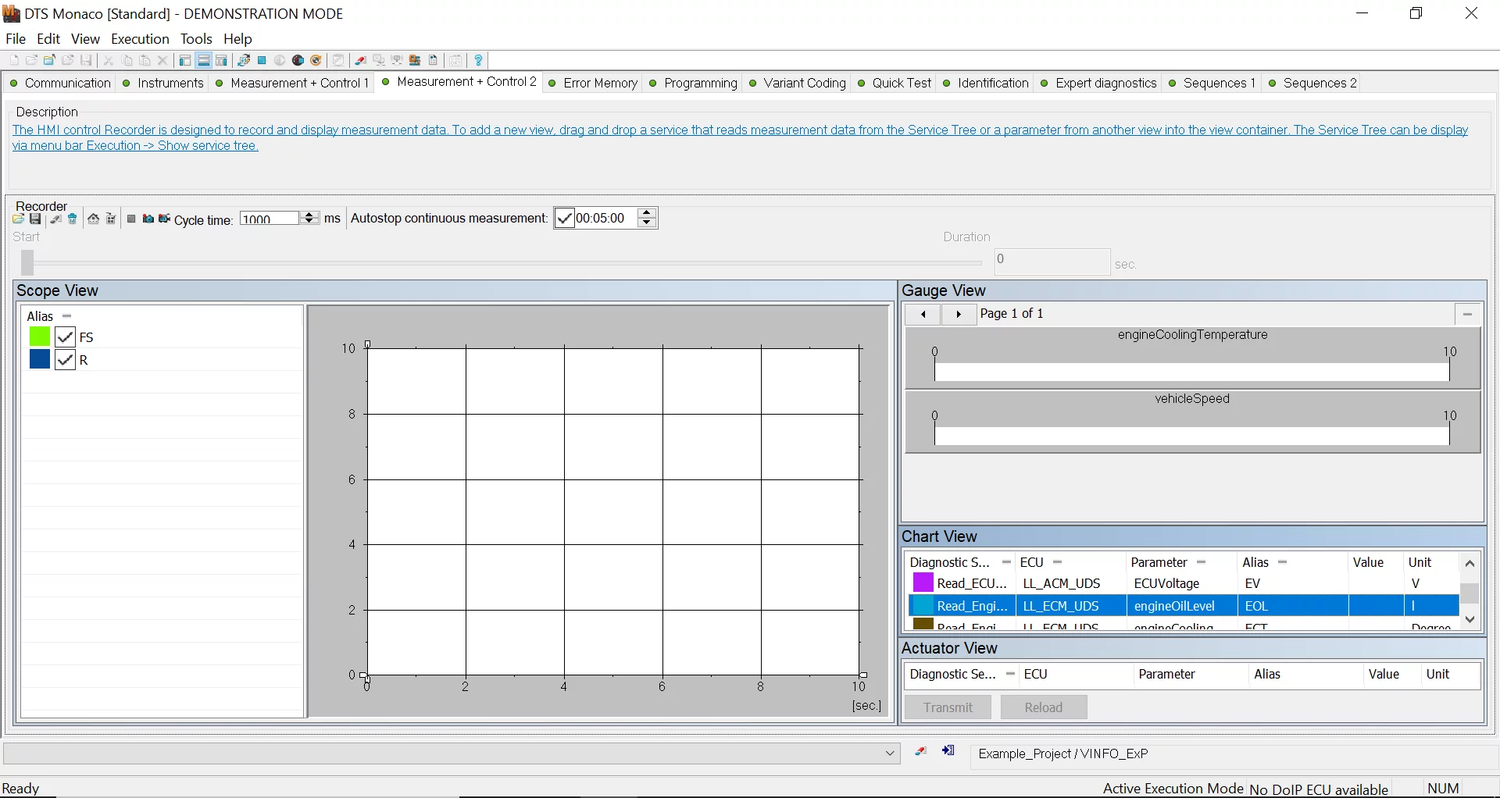Click the blue square icon in main toolbar
This screenshot has height=798, width=1500.
tap(262, 61)
